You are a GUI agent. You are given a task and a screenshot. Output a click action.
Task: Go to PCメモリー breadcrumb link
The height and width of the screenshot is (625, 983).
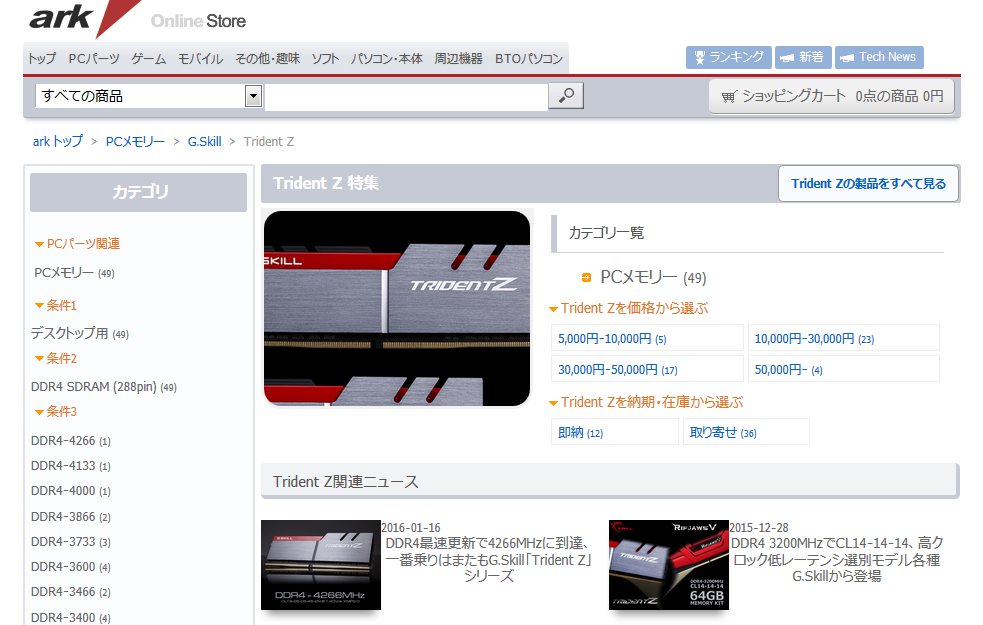pos(135,141)
